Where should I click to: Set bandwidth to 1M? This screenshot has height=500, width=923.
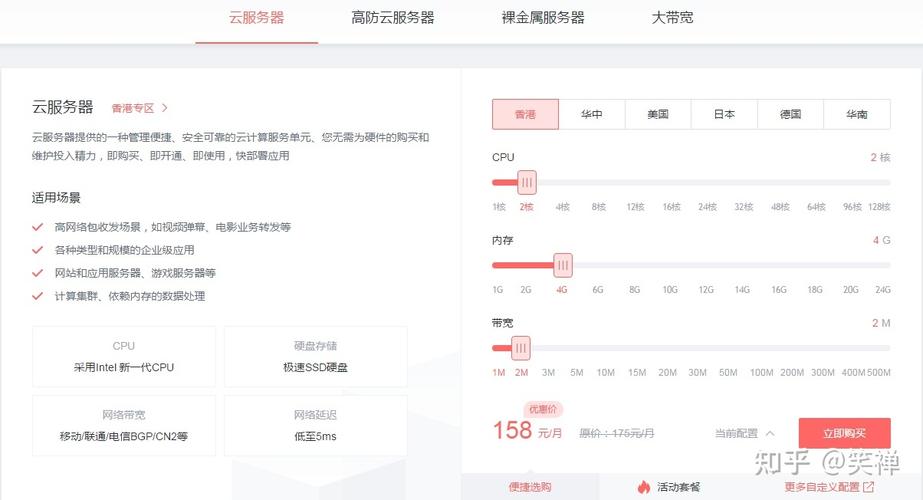499,373
